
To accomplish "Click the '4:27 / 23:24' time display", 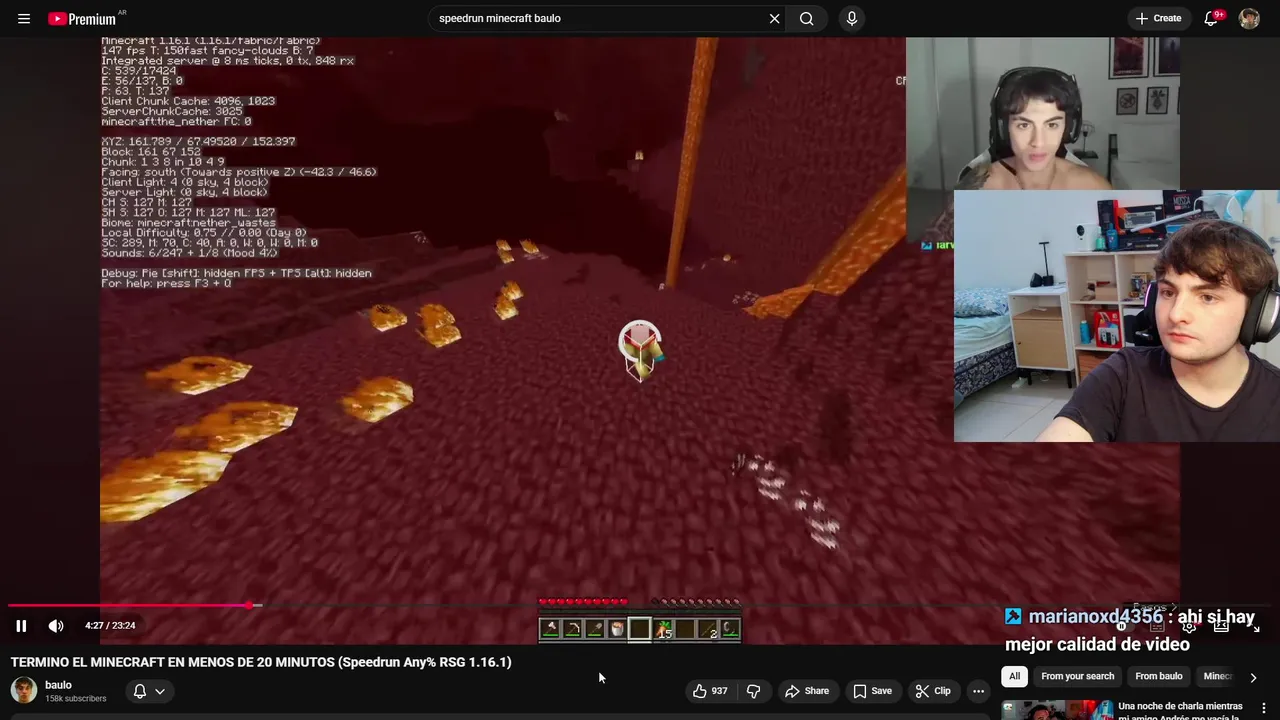I will pos(110,626).
